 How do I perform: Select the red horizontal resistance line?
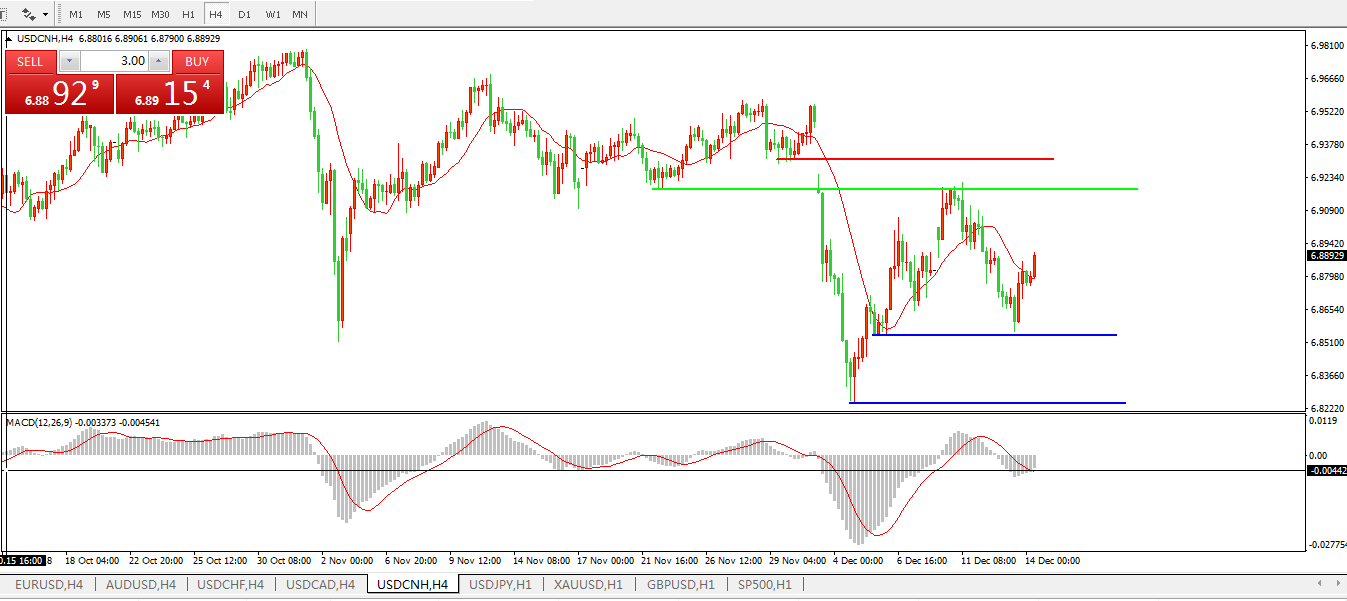[950, 159]
